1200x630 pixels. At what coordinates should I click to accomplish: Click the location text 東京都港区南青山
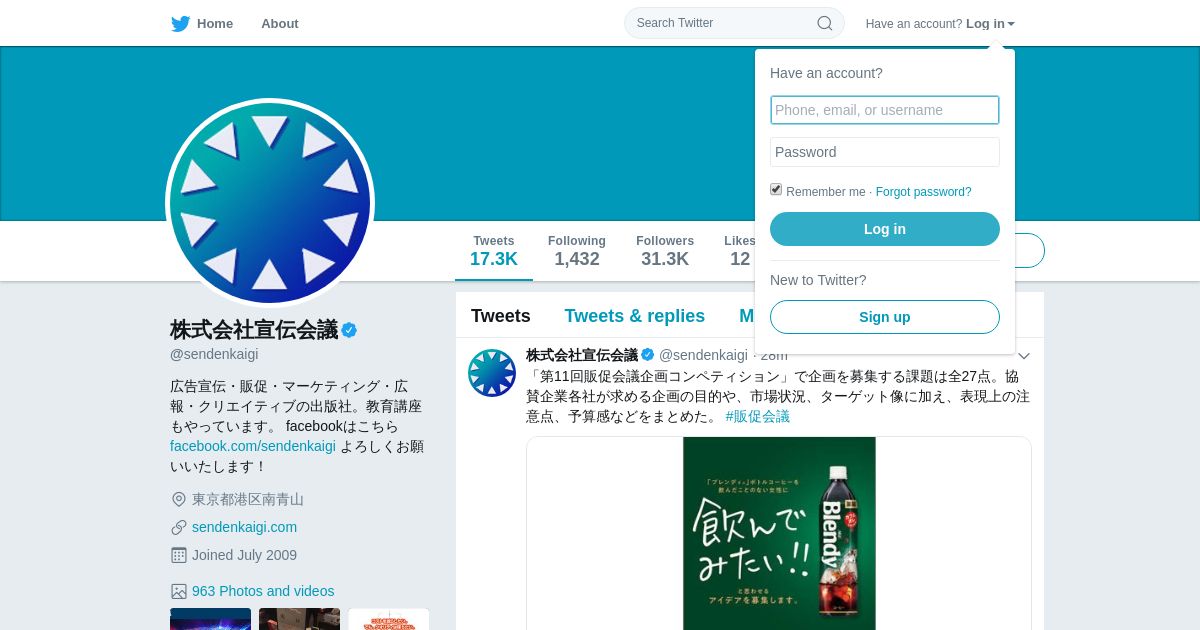point(248,499)
